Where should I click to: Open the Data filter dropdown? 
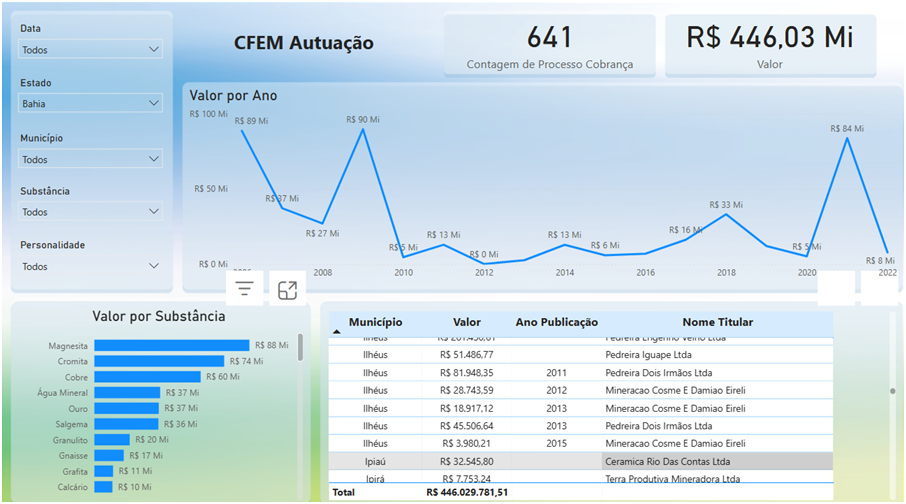90,49
